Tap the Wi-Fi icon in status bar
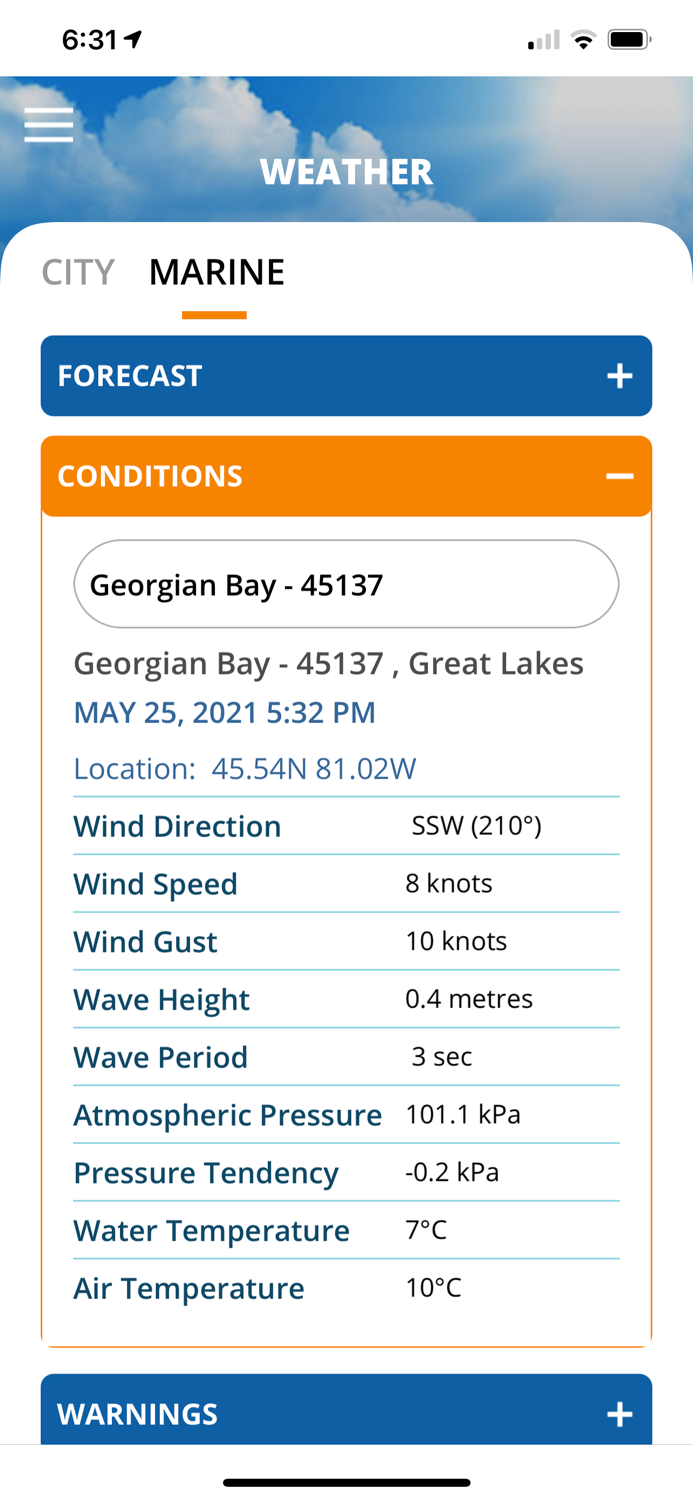 (x=583, y=39)
